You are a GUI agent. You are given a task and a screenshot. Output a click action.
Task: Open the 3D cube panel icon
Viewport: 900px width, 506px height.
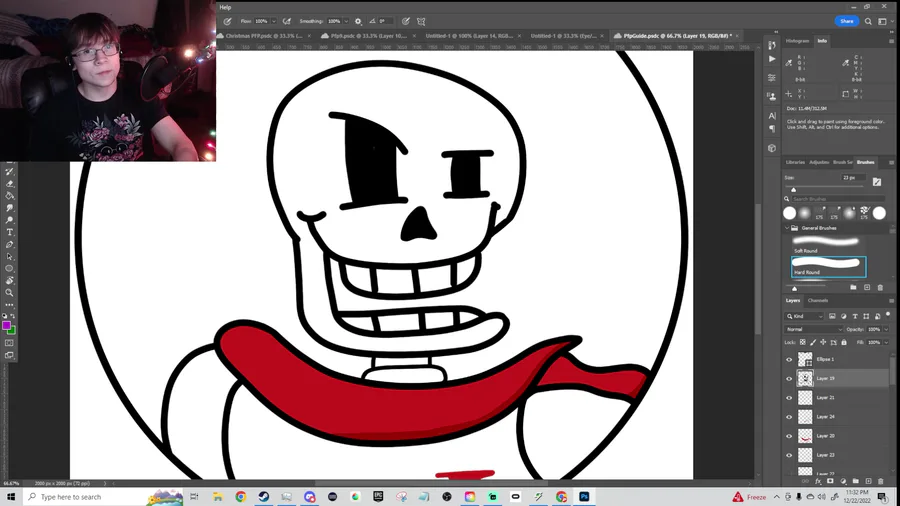[x=772, y=148]
